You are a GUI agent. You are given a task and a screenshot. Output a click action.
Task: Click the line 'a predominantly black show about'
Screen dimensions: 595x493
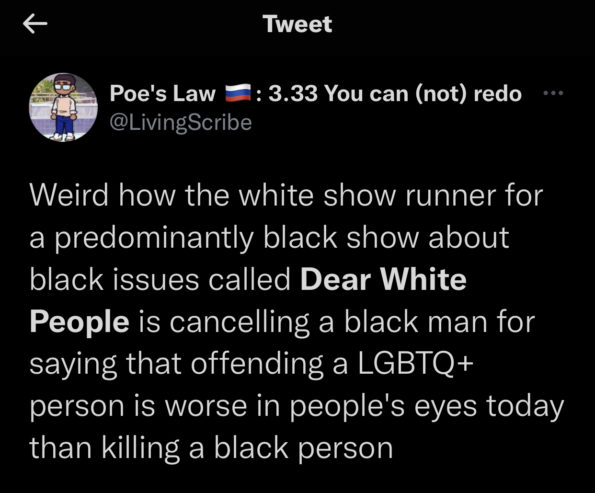pos(269,238)
